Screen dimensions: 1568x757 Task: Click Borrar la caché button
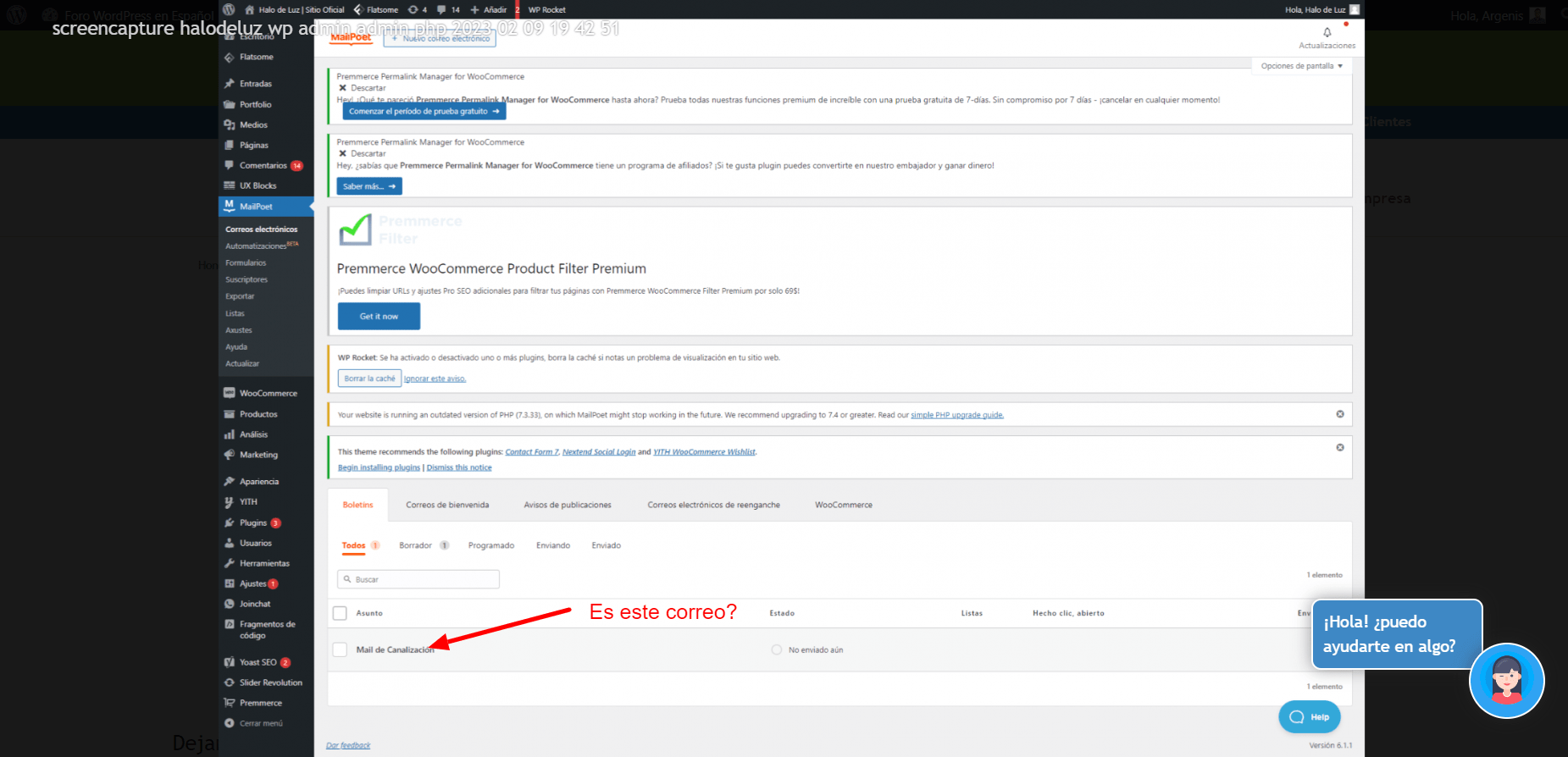(x=369, y=378)
